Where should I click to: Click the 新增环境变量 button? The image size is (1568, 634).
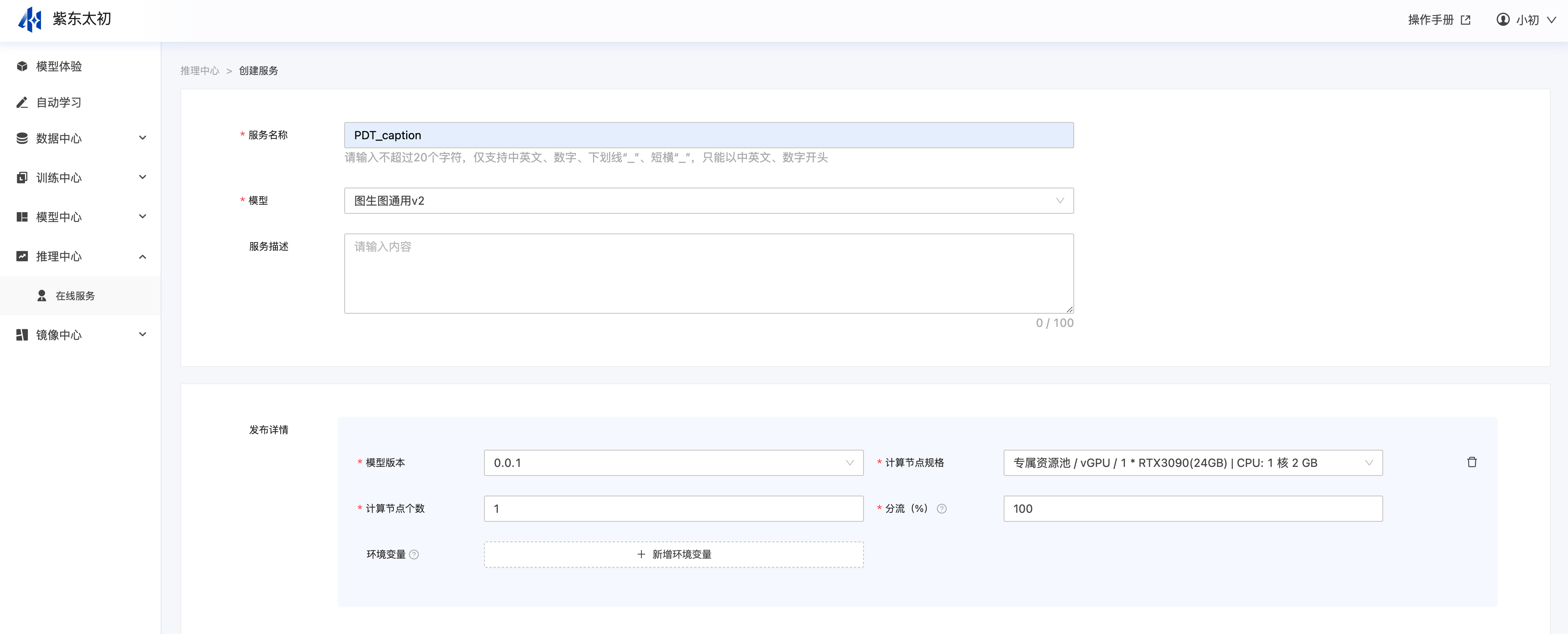click(x=673, y=554)
